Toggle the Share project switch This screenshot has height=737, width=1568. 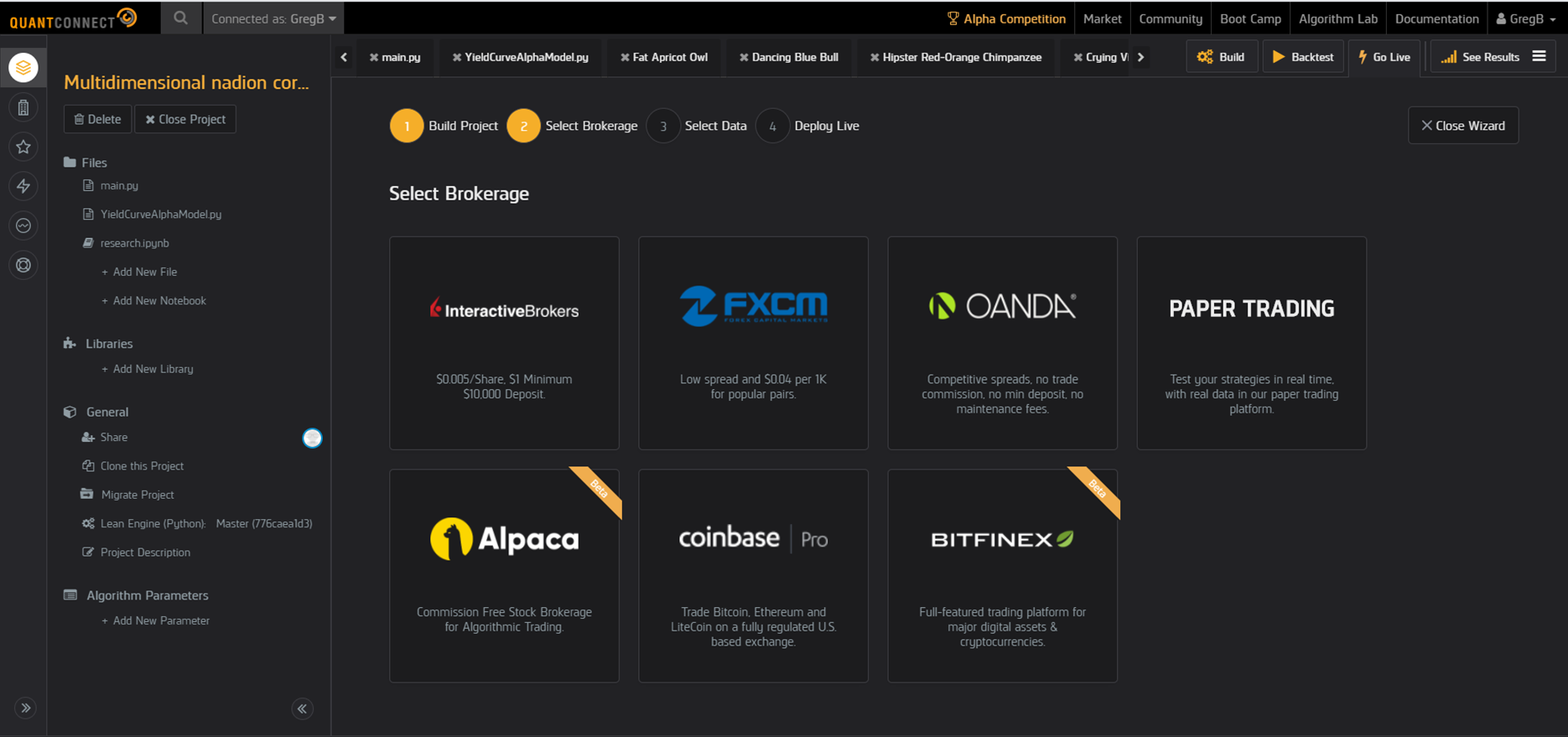[x=312, y=438]
